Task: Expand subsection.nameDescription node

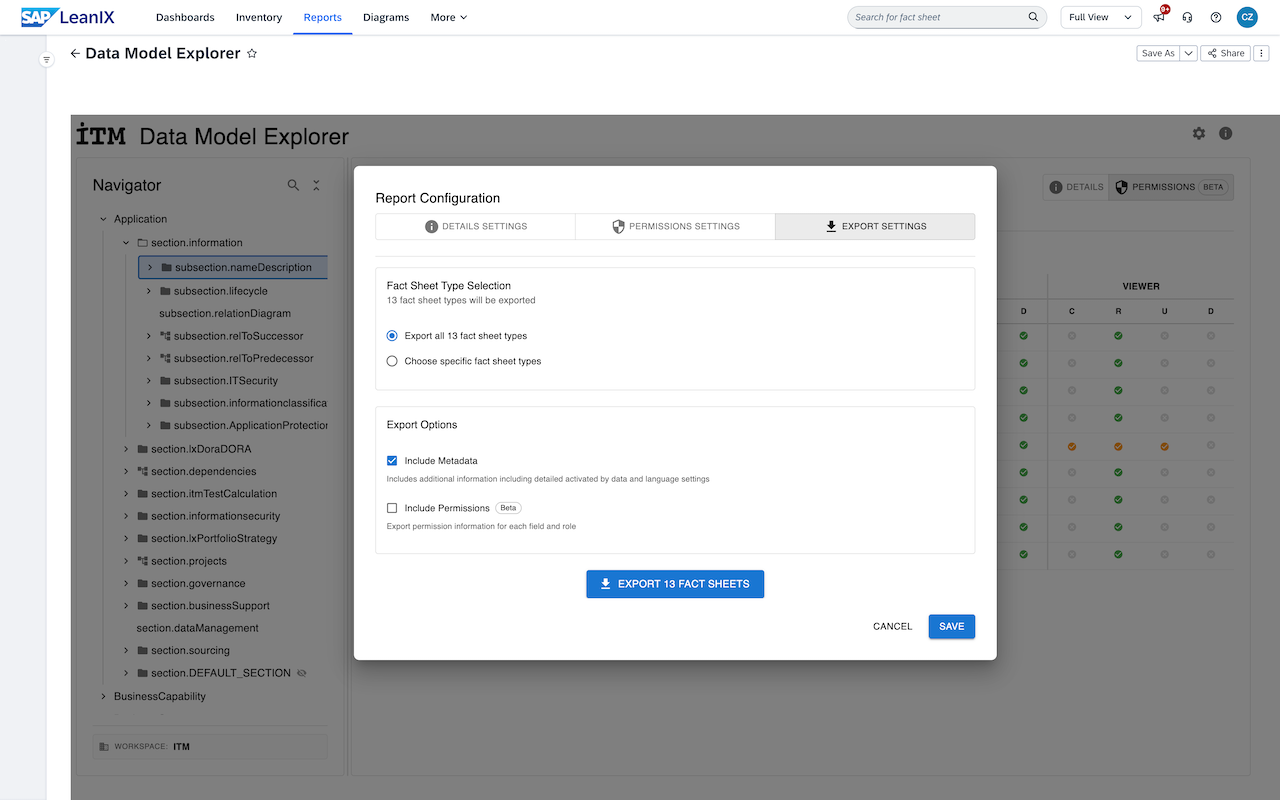Action: pyautogui.click(x=149, y=267)
